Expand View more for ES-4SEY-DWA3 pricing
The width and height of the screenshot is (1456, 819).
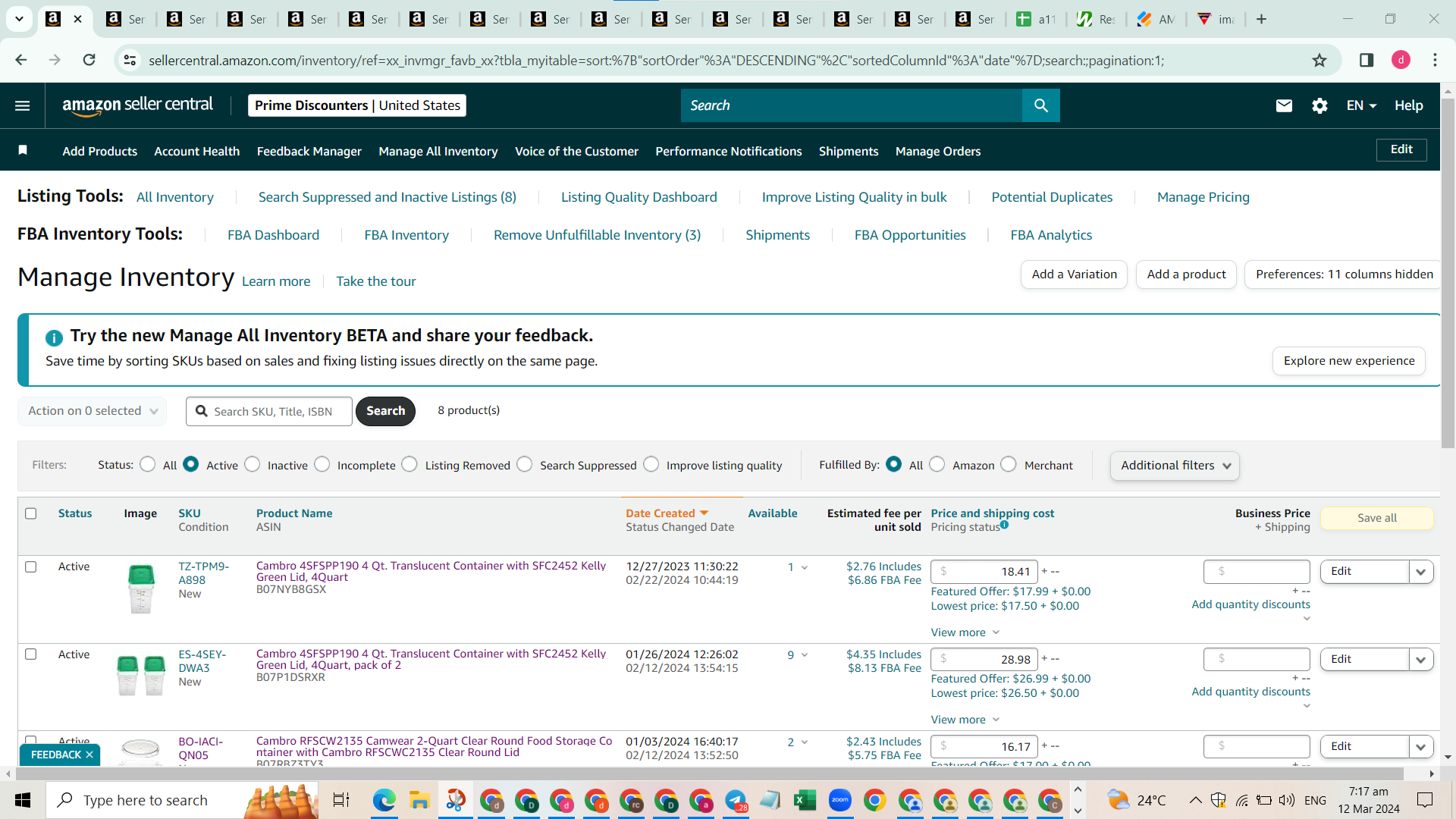pyautogui.click(x=965, y=720)
